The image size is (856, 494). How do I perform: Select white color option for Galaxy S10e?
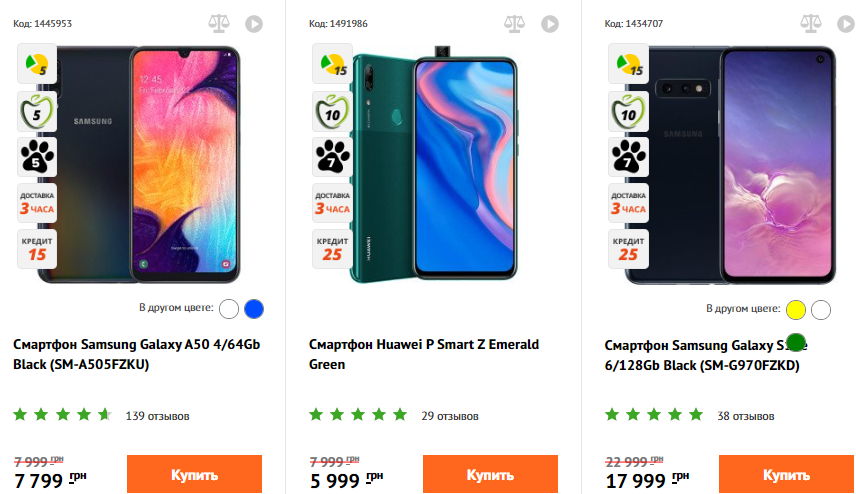(821, 309)
